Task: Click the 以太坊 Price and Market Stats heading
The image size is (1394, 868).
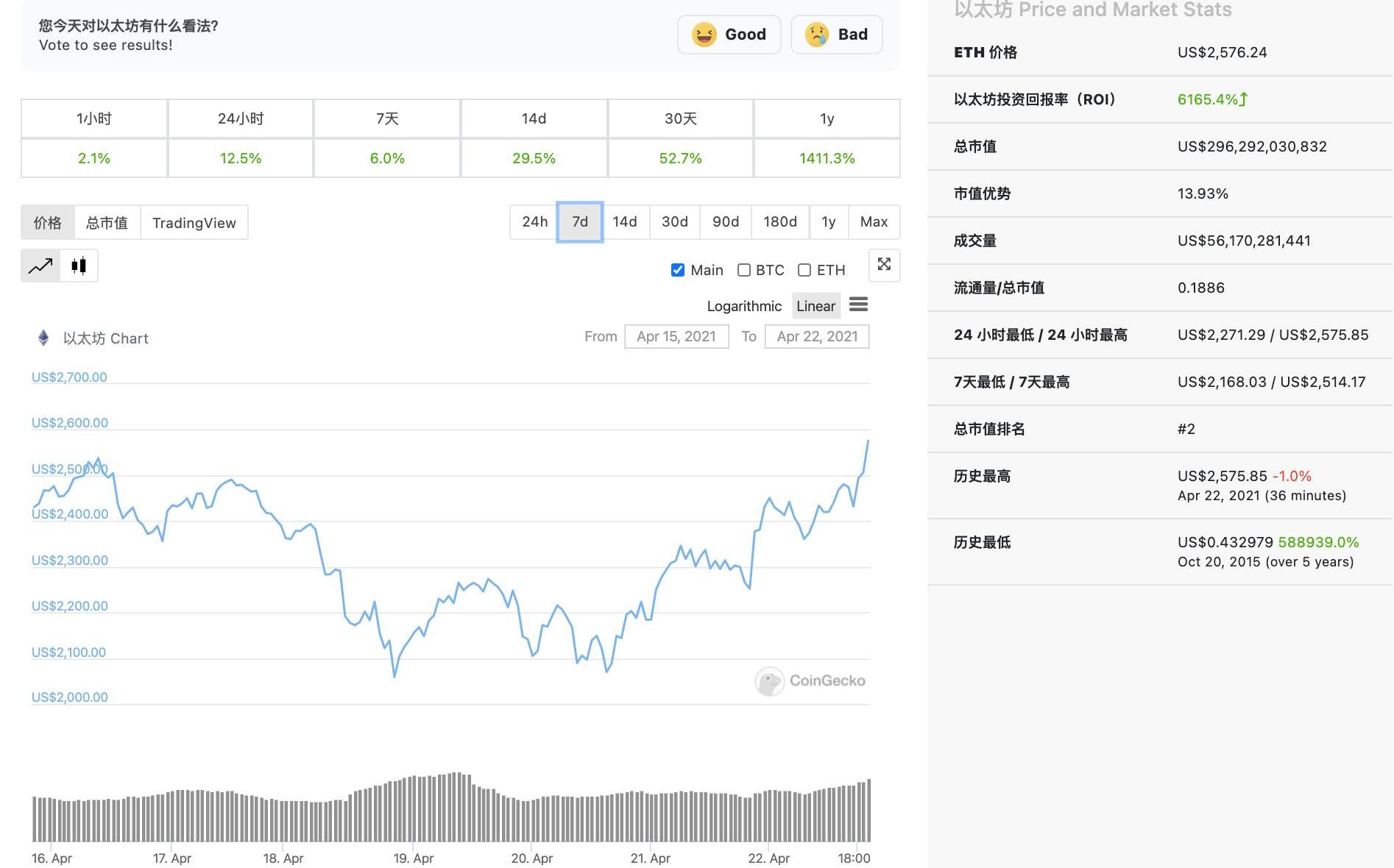Action: pos(1093,10)
